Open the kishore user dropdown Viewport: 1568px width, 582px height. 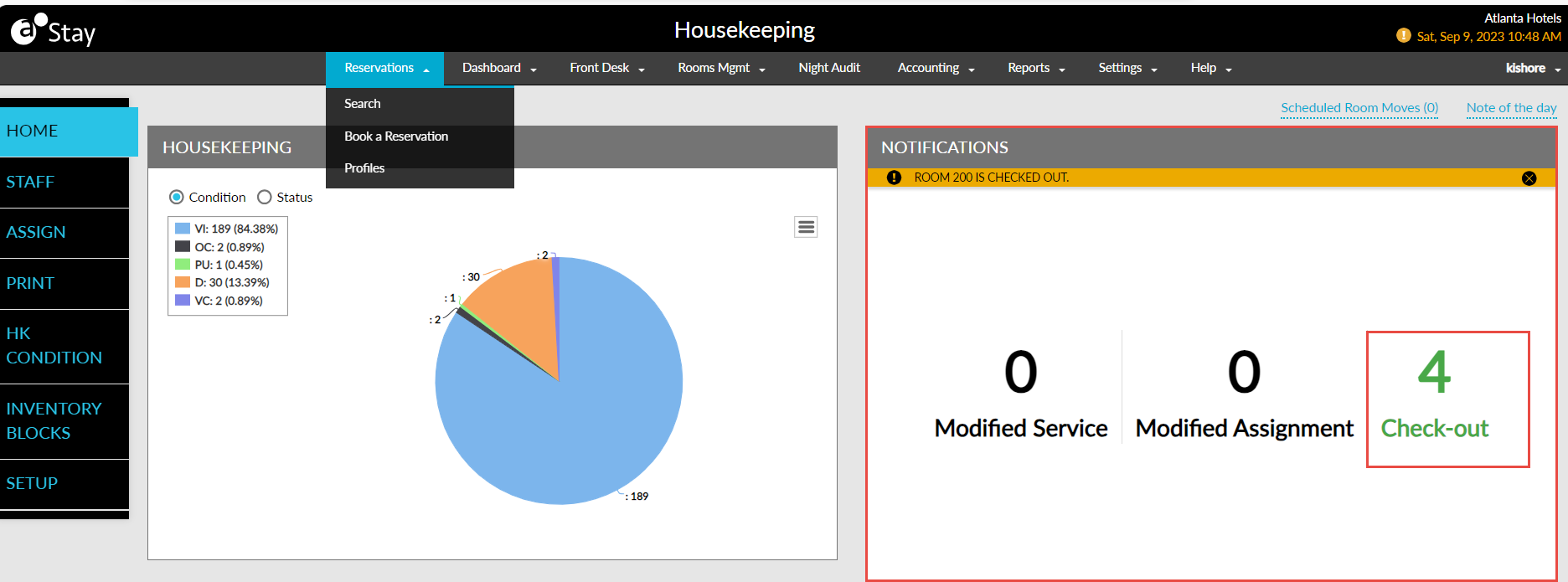[1532, 68]
